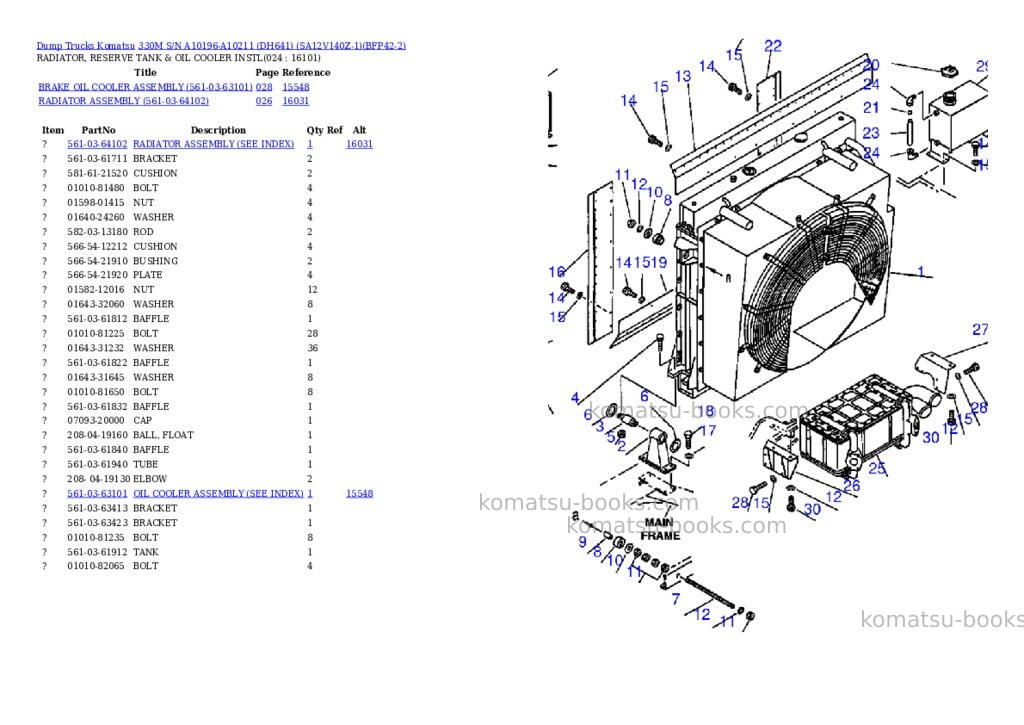
Task: Select part number 561-03-61822
Action: tap(97, 362)
